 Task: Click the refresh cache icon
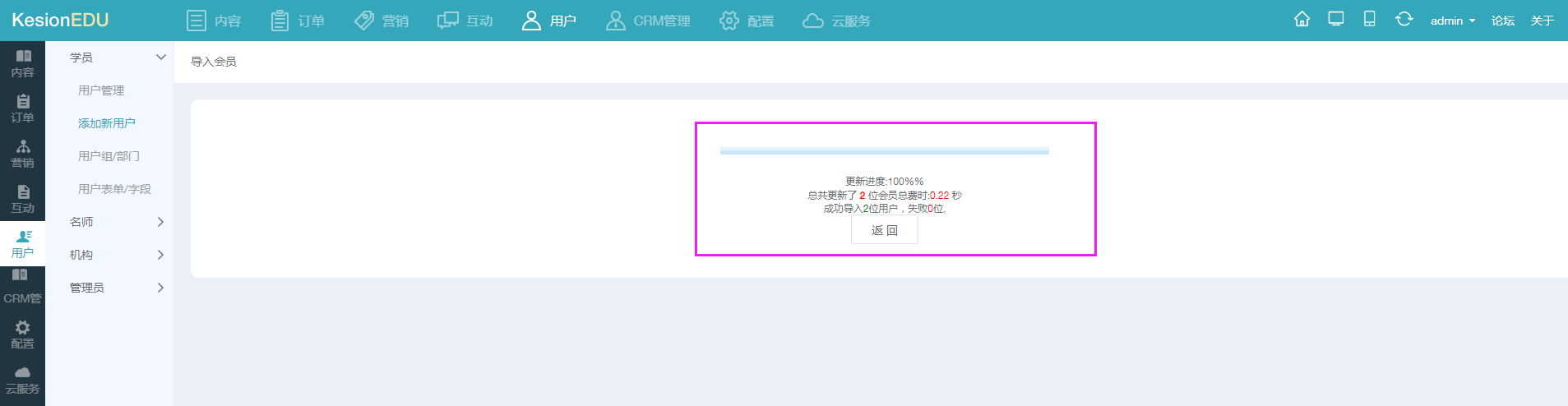pos(1404,20)
